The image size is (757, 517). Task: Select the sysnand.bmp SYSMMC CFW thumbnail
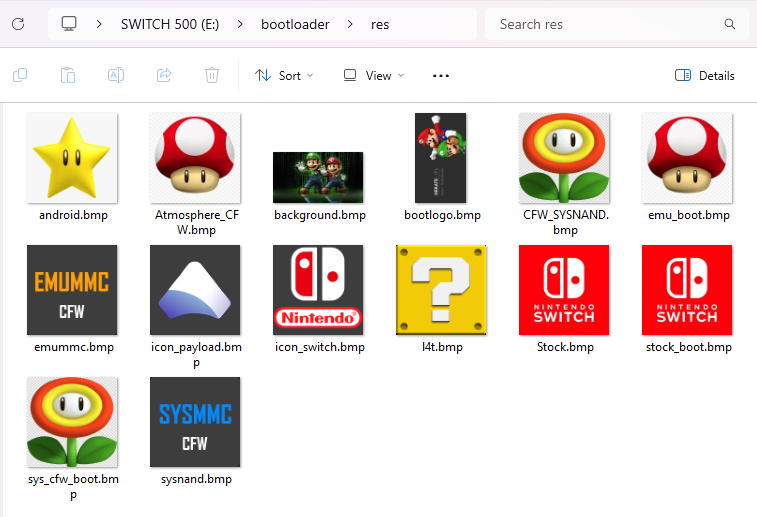tap(195, 422)
